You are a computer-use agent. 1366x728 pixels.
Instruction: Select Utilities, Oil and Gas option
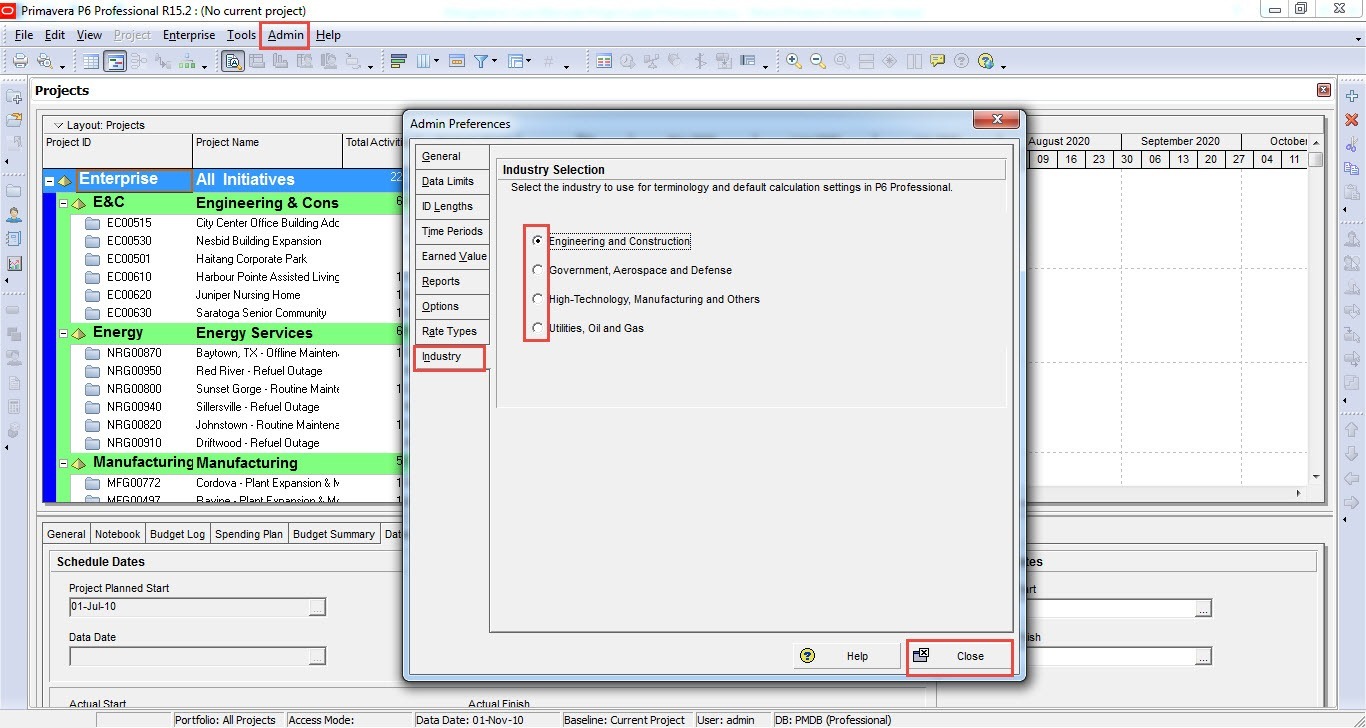tap(538, 328)
